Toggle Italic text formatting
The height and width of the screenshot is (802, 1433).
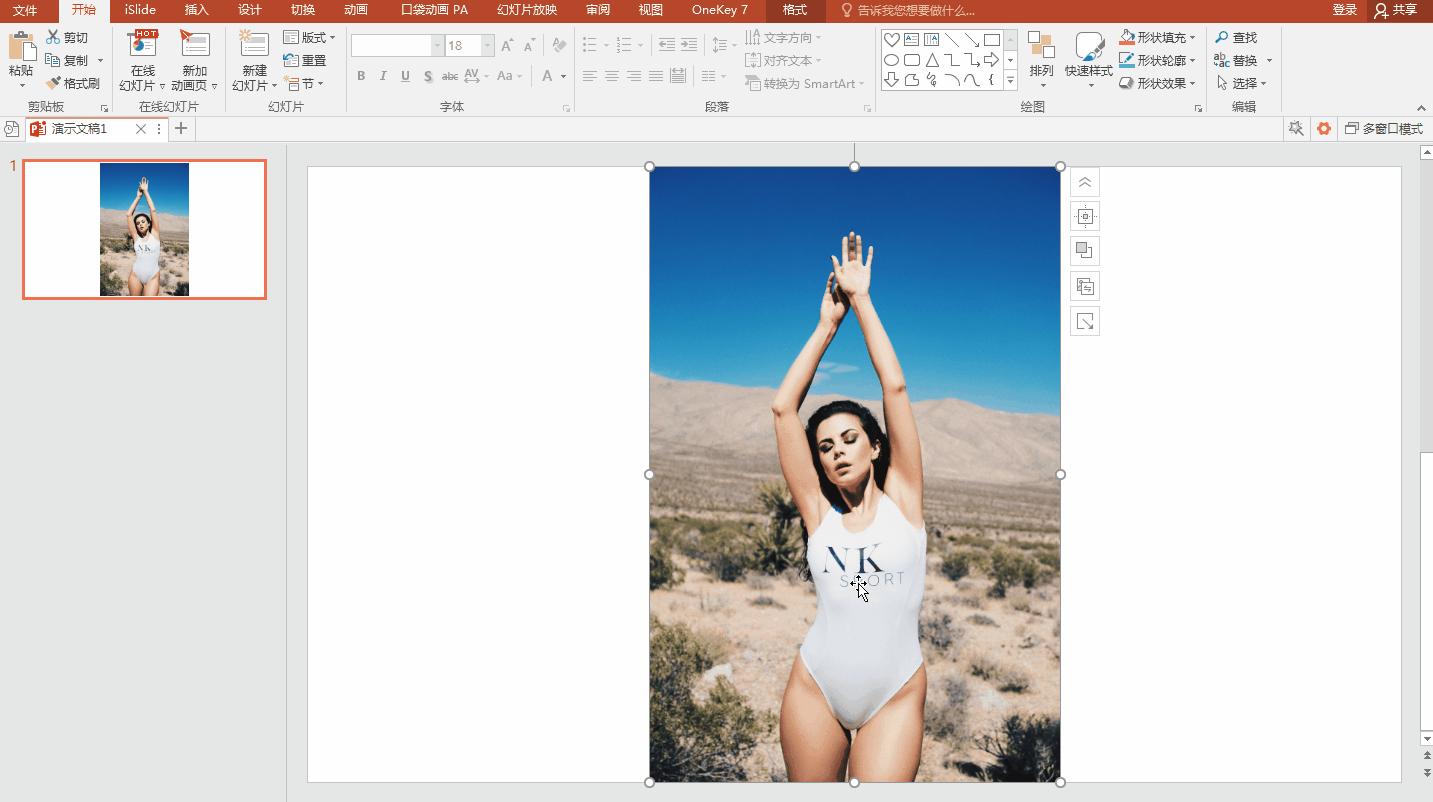[x=383, y=76]
